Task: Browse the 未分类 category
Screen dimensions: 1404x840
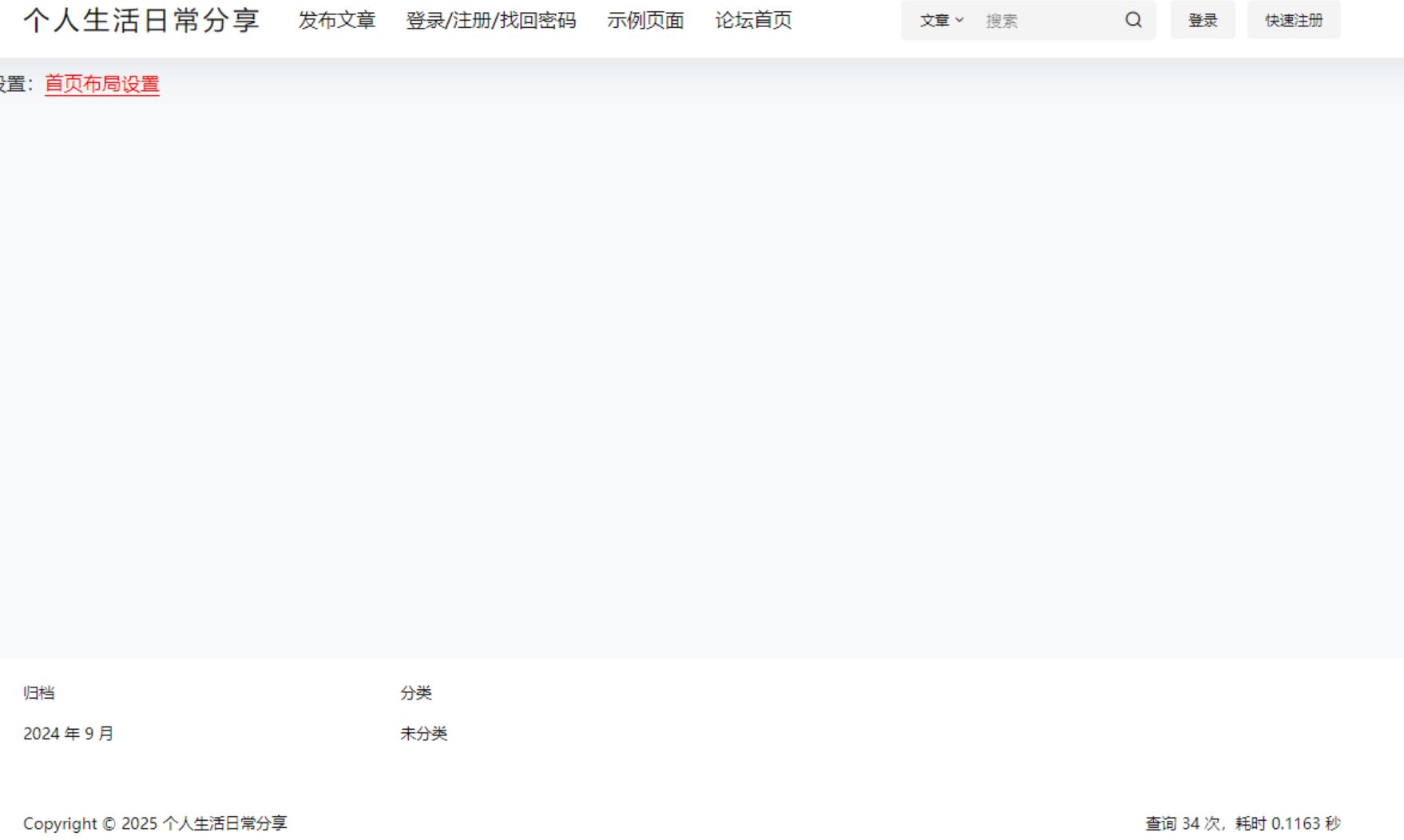Action: pyautogui.click(x=424, y=732)
